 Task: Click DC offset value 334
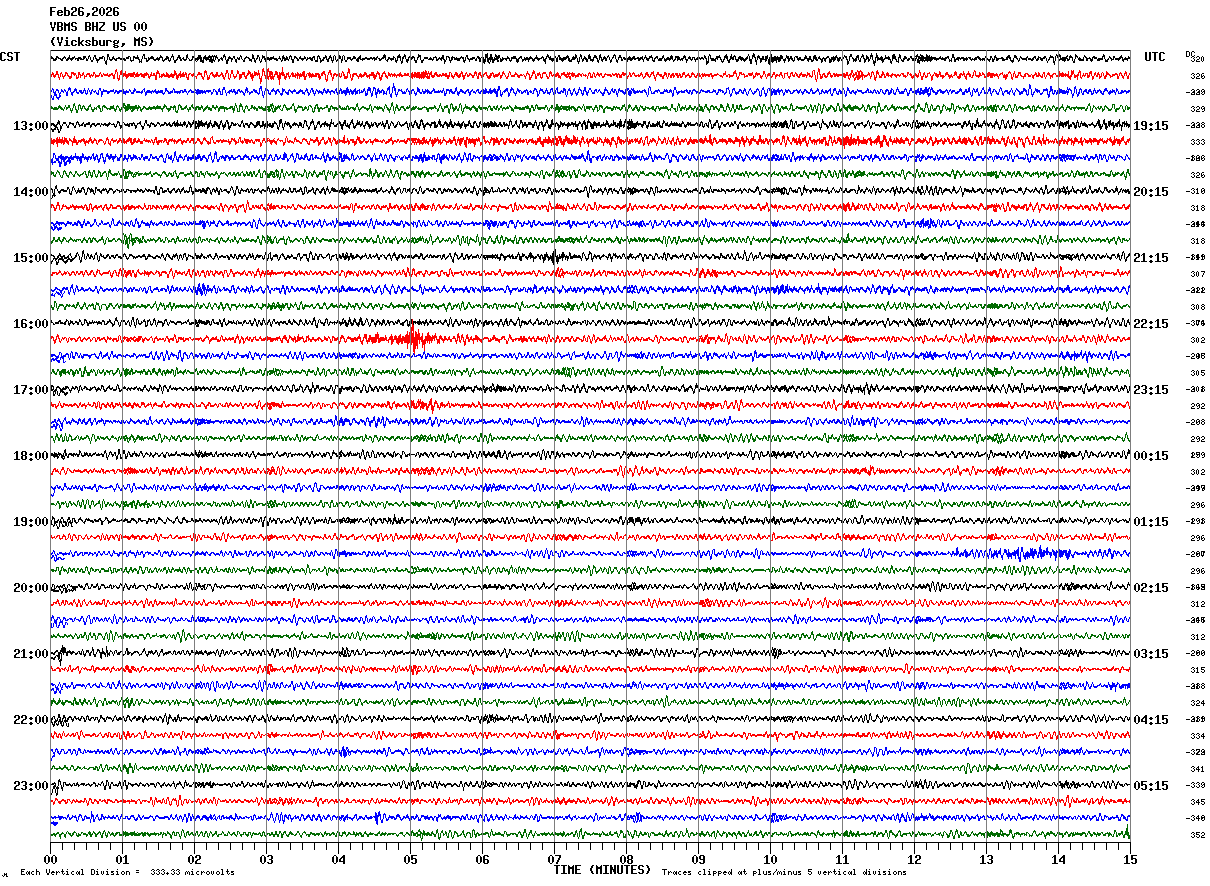[1197, 736]
